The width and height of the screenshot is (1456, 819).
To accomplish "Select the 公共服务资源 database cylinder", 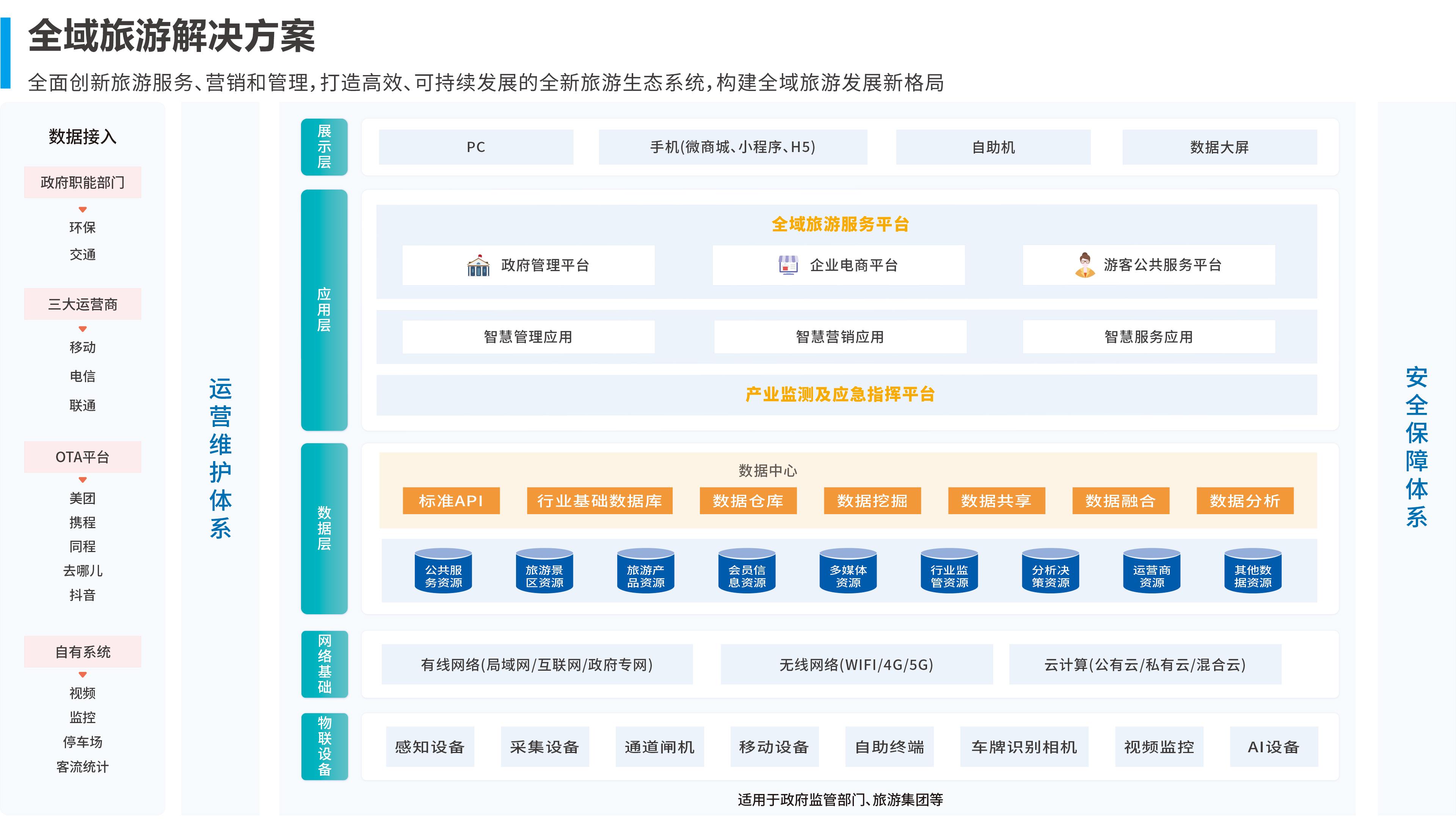I will click(443, 571).
